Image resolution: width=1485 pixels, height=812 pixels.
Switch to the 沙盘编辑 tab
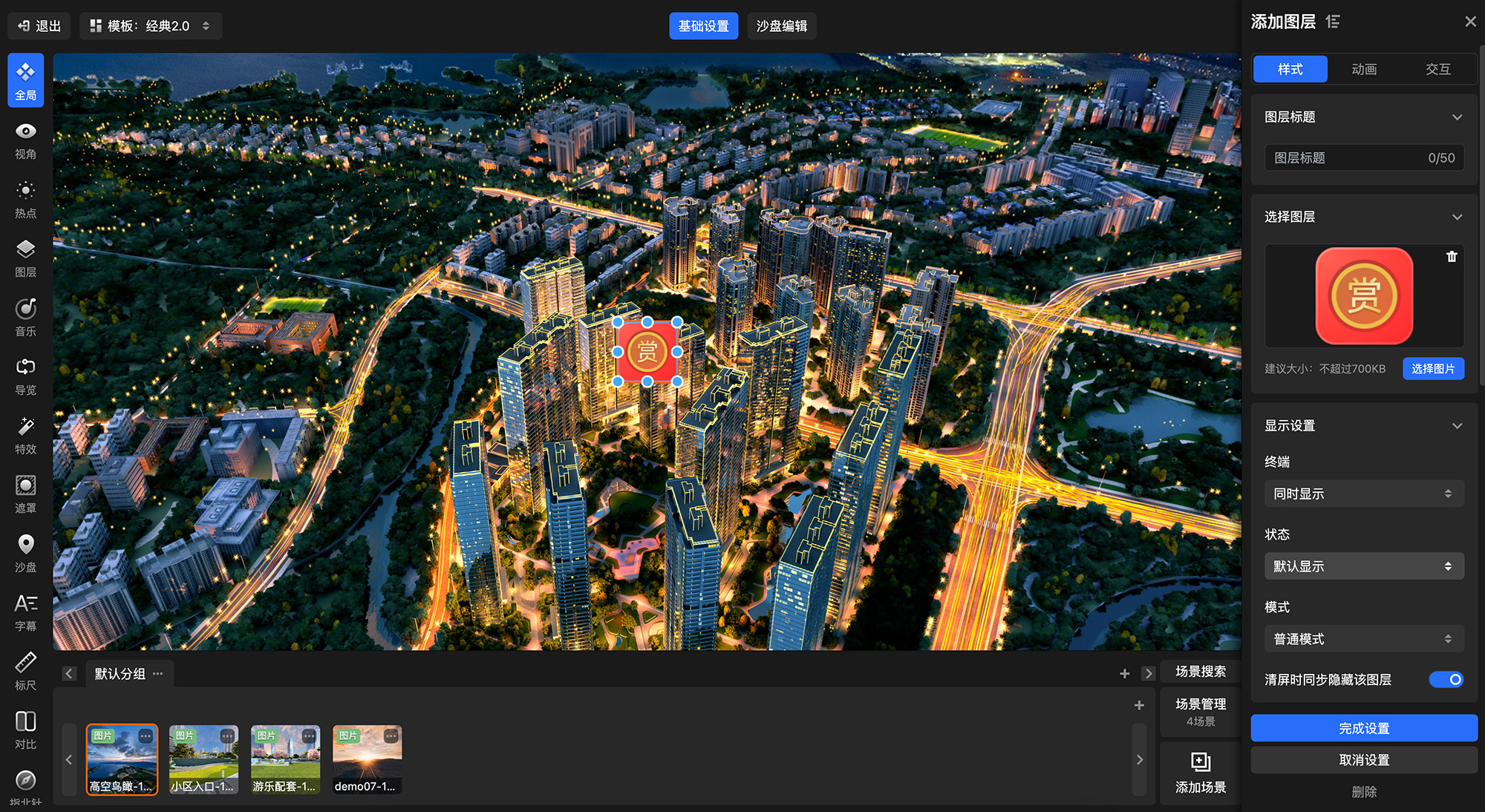781,26
